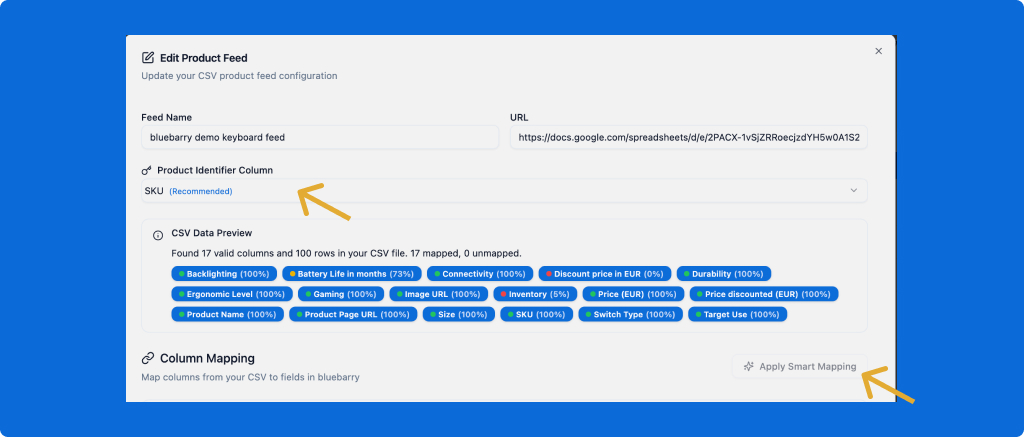Select the Backlighting (100%) column tag
This screenshot has width=1024, height=437.
coord(224,274)
